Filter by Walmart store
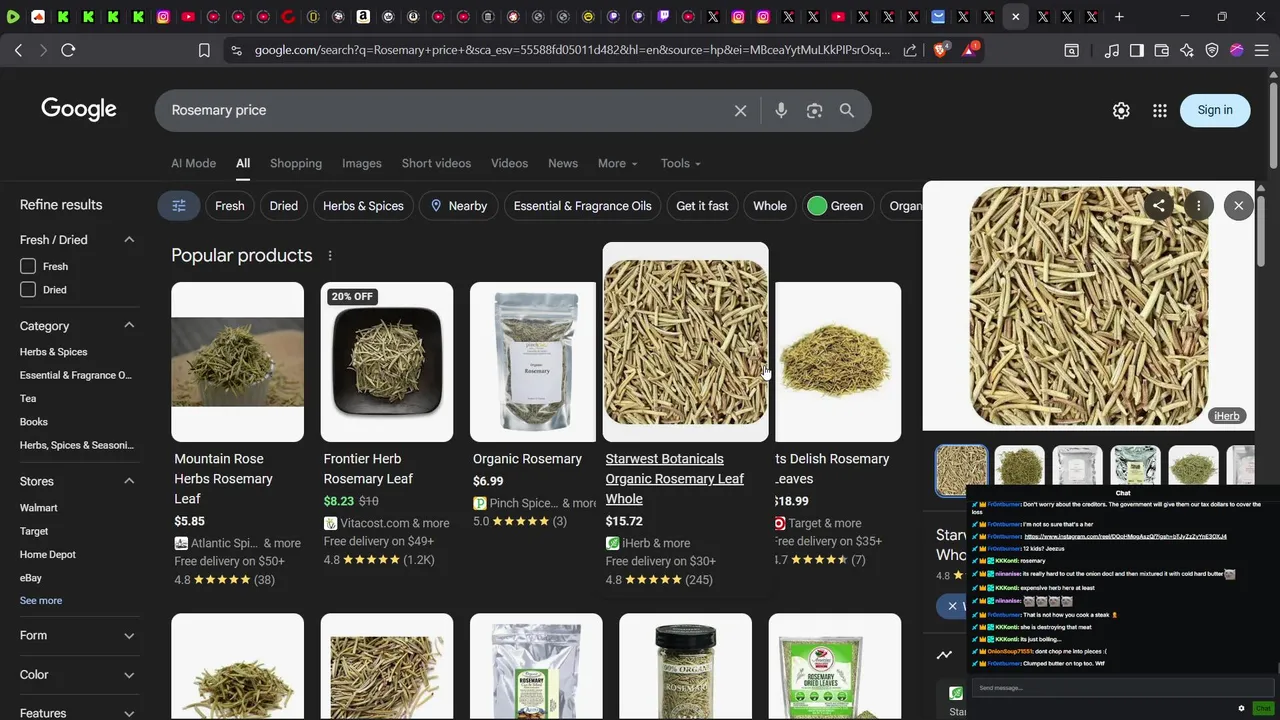The image size is (1280, 720). click(x=39, y=508)
